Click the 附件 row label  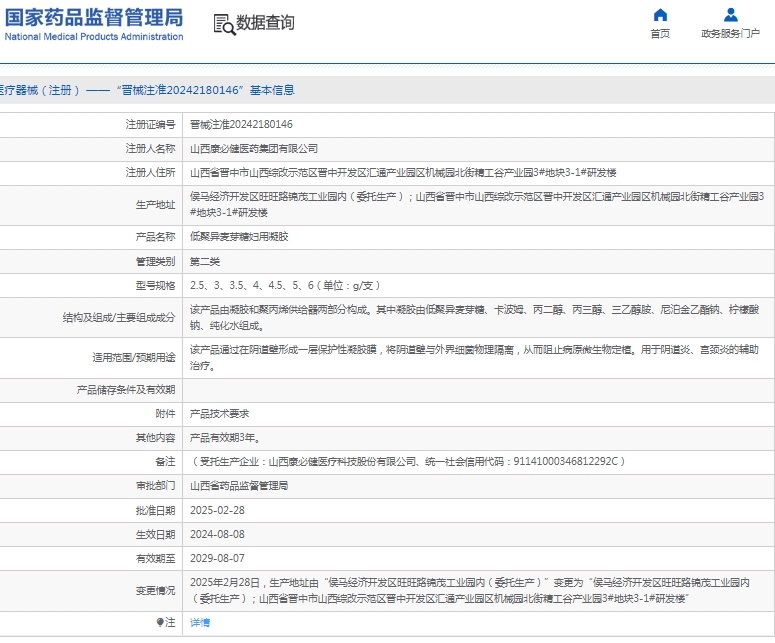tap(165, 414)
